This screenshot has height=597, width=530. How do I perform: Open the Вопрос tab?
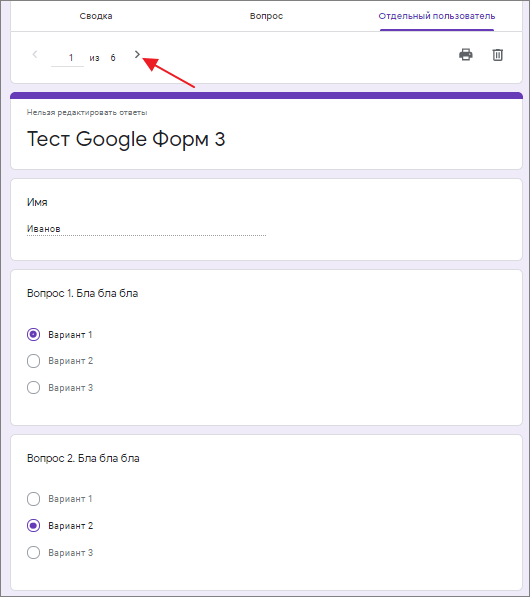266,16
